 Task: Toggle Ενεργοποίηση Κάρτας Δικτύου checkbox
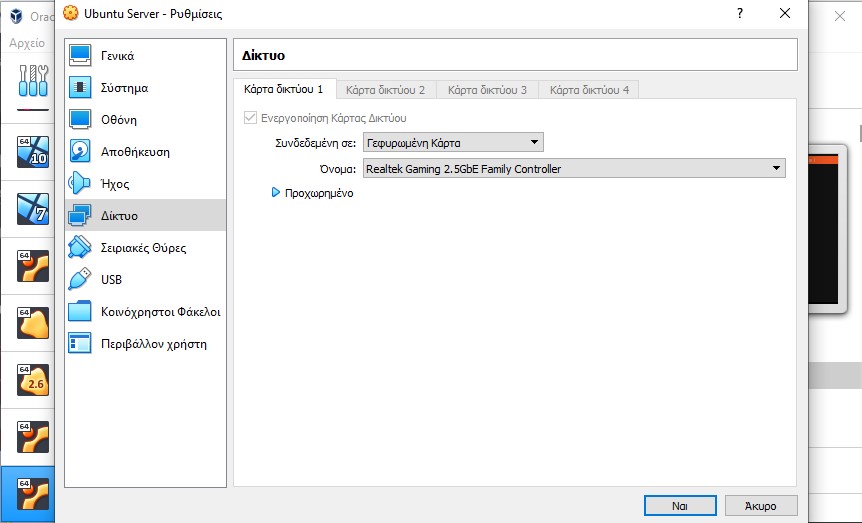(251, 118)
